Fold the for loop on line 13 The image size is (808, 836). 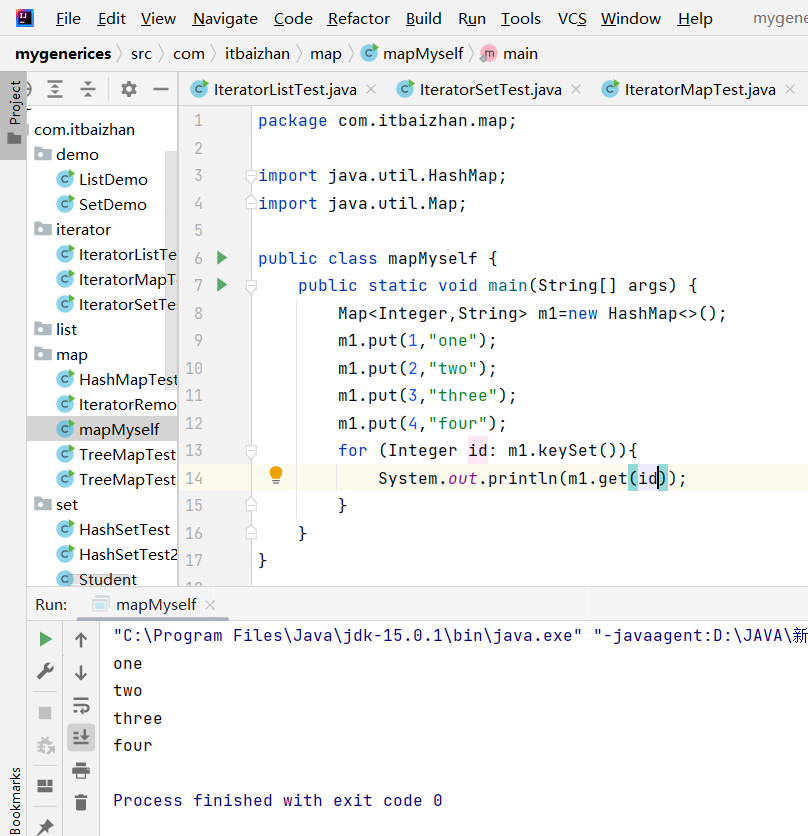point(251,452)
